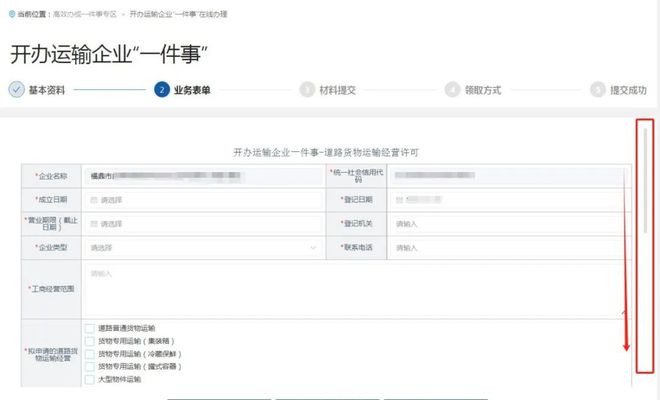Click the chevron arrow of 企业类型 select
This screenshot has height=400, width=660.
[x=313, y=248]
